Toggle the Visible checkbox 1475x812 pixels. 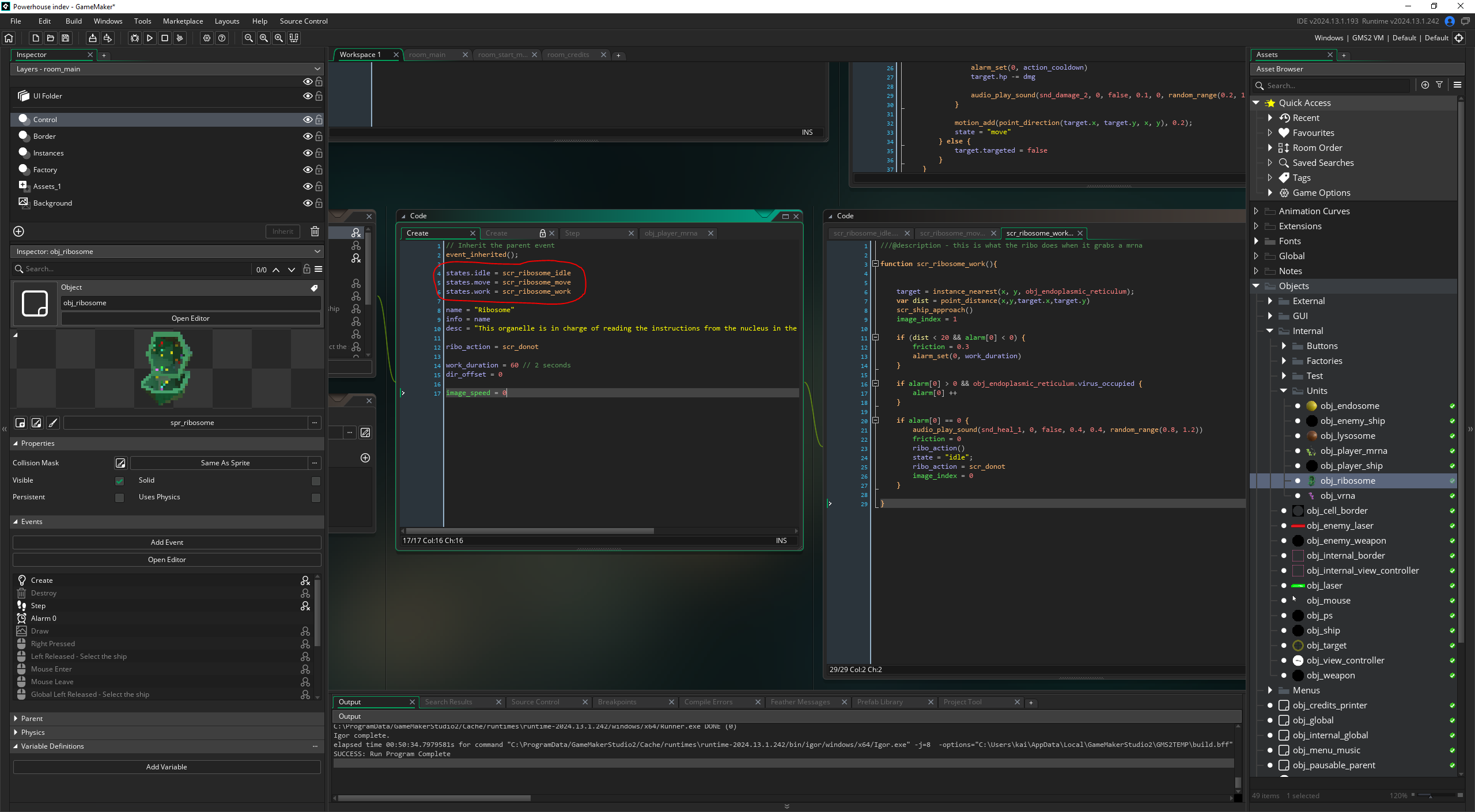coord(119,481)
